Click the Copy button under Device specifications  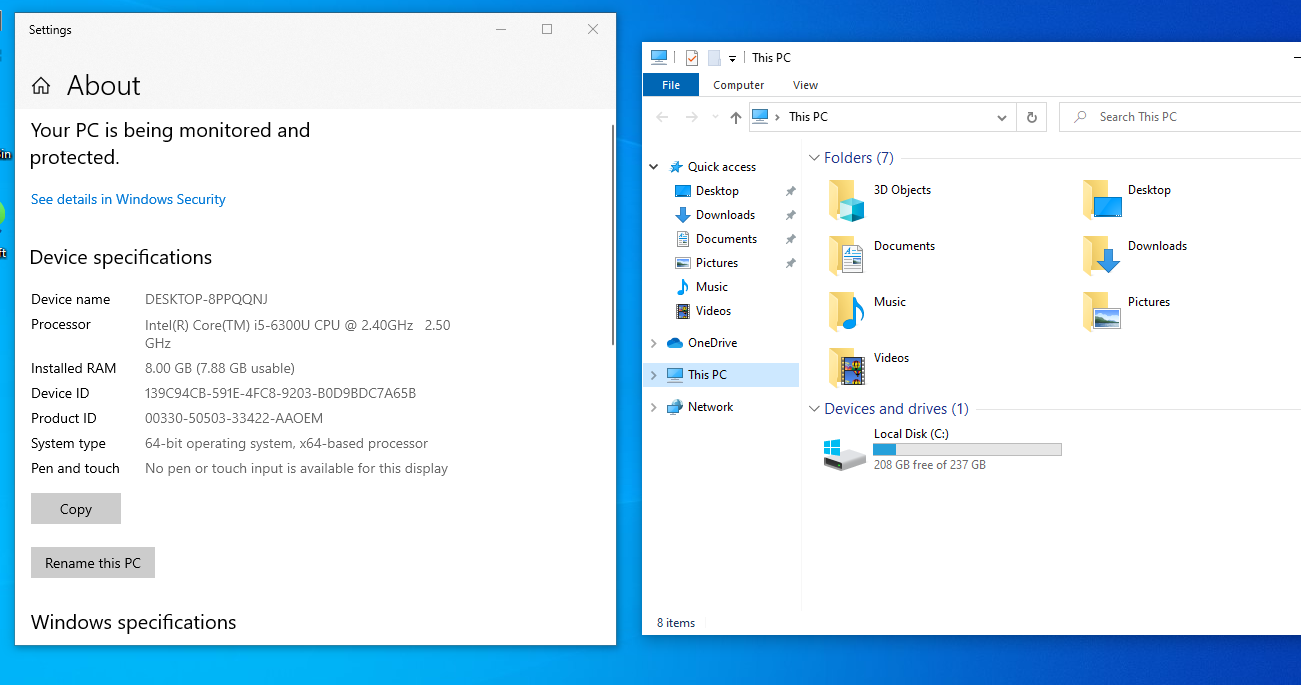tap(76, 509)
